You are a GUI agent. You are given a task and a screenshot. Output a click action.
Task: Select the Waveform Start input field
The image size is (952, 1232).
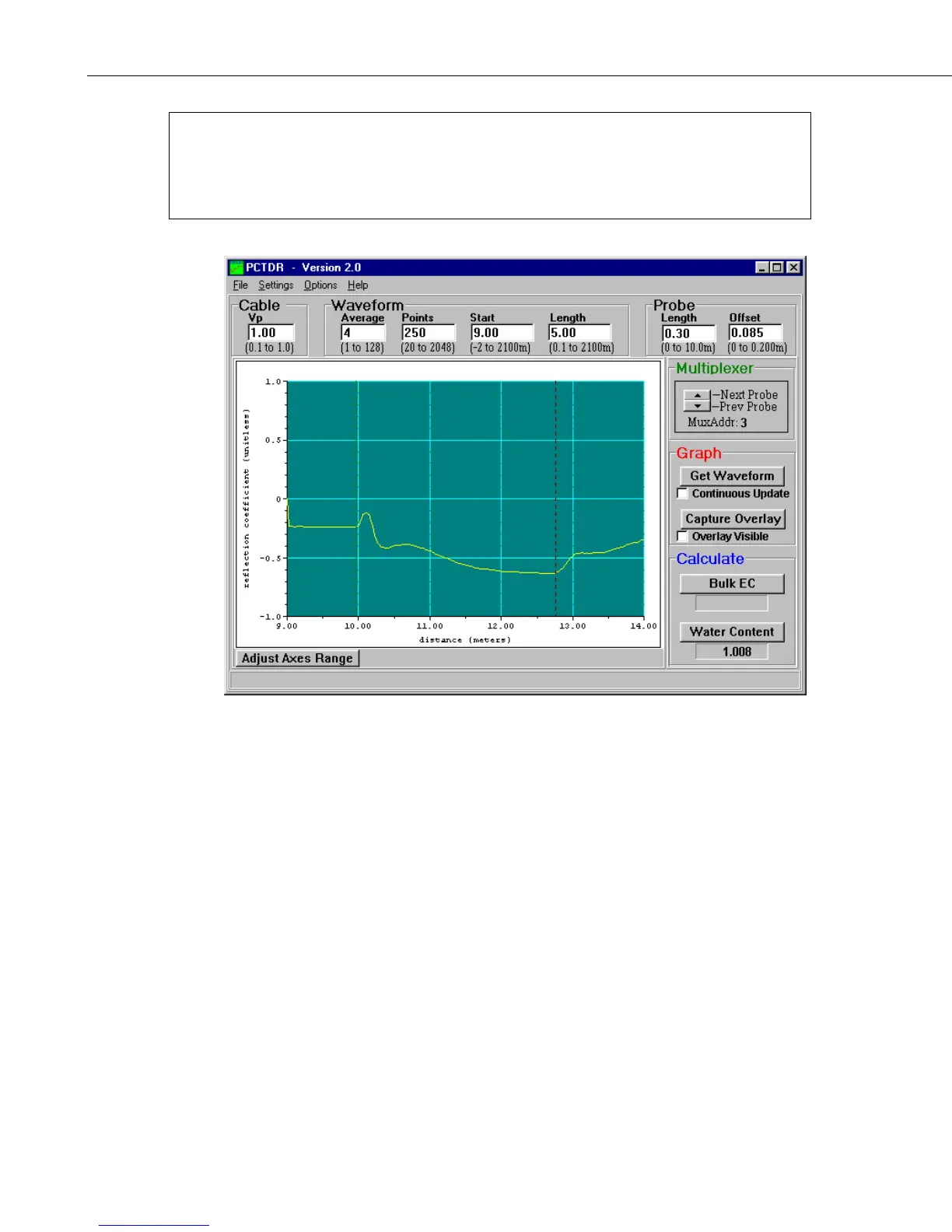pos(502,332)
